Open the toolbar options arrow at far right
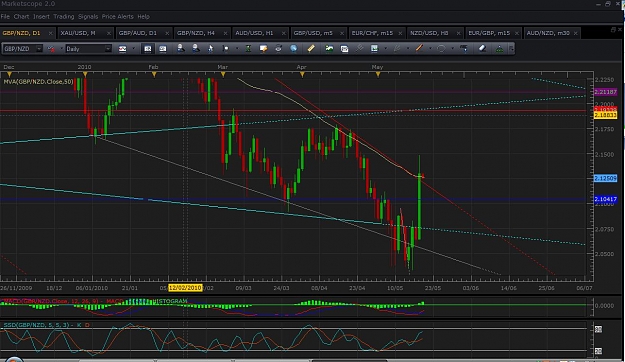This screenshot has width=625, height=362. click(x=511, y=49)
